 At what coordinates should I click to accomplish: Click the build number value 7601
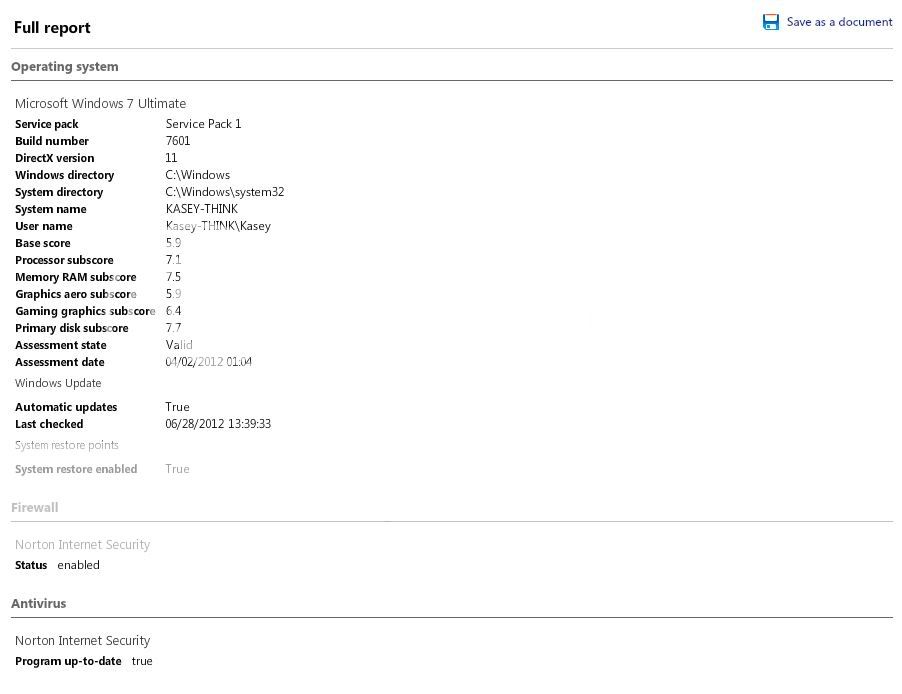[178, 141]
